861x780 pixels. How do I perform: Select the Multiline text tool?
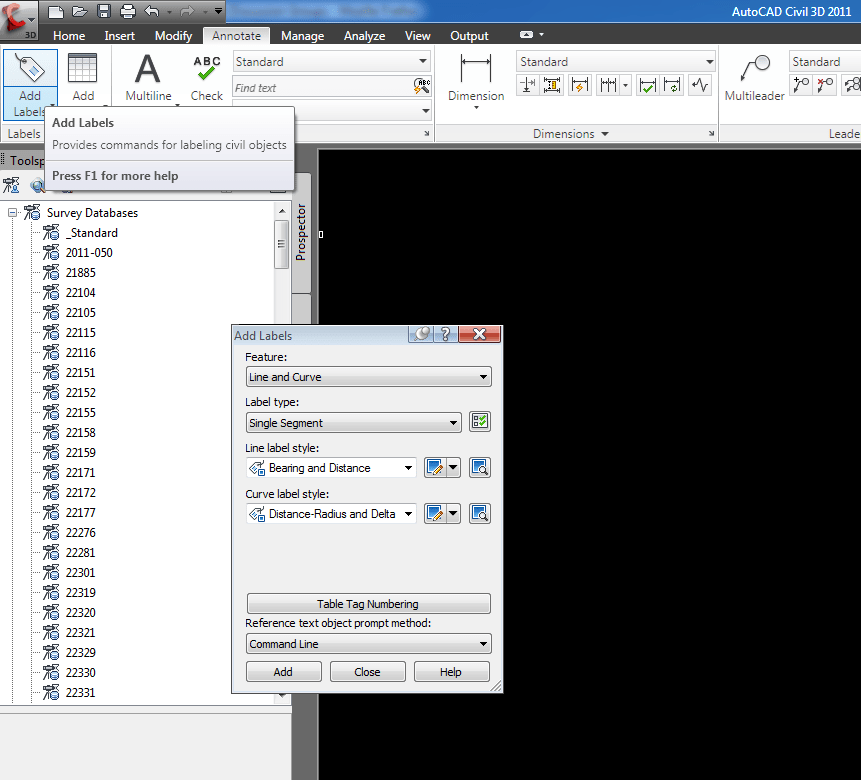(x=147, y=77)
